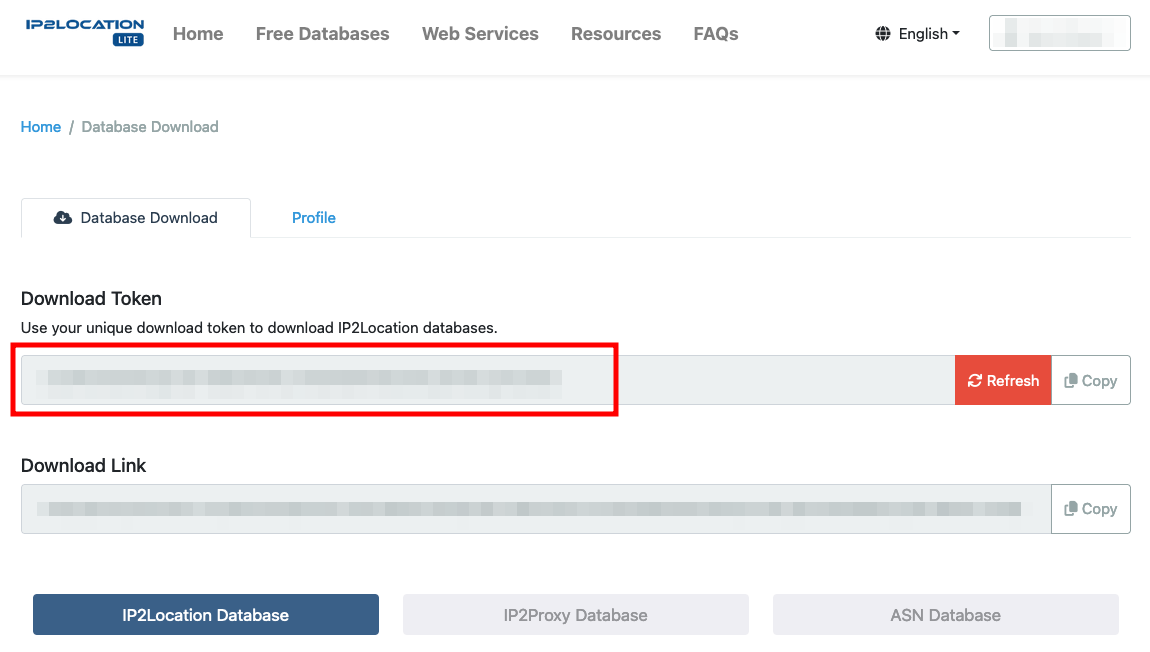Select the ASN Database button
1150x652 pixels.
945,614
